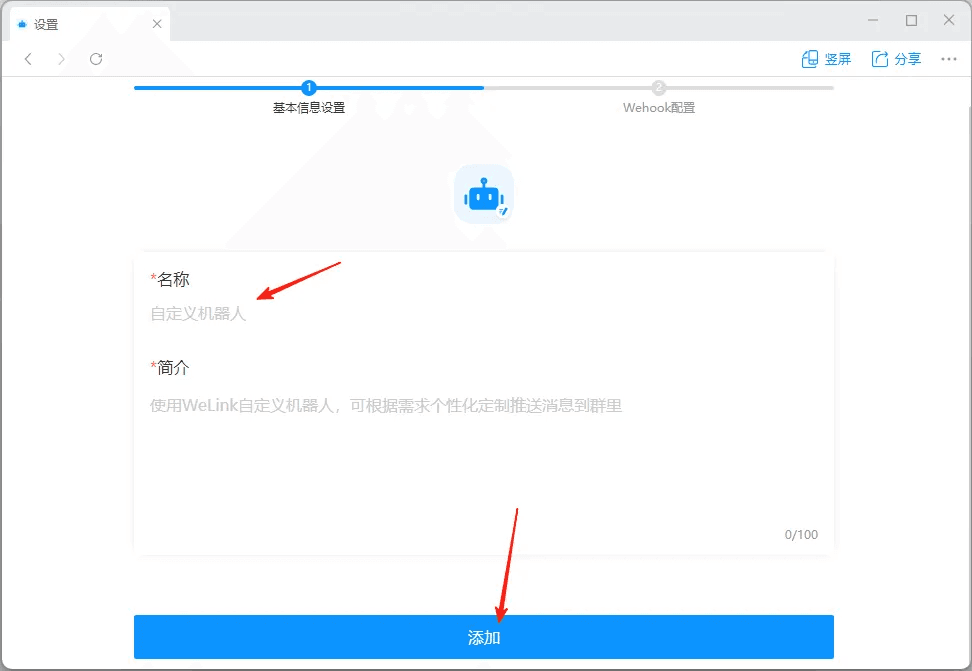Click the blue step progress bar
This screenshot has height=671, width=972.
pos(220,88)
